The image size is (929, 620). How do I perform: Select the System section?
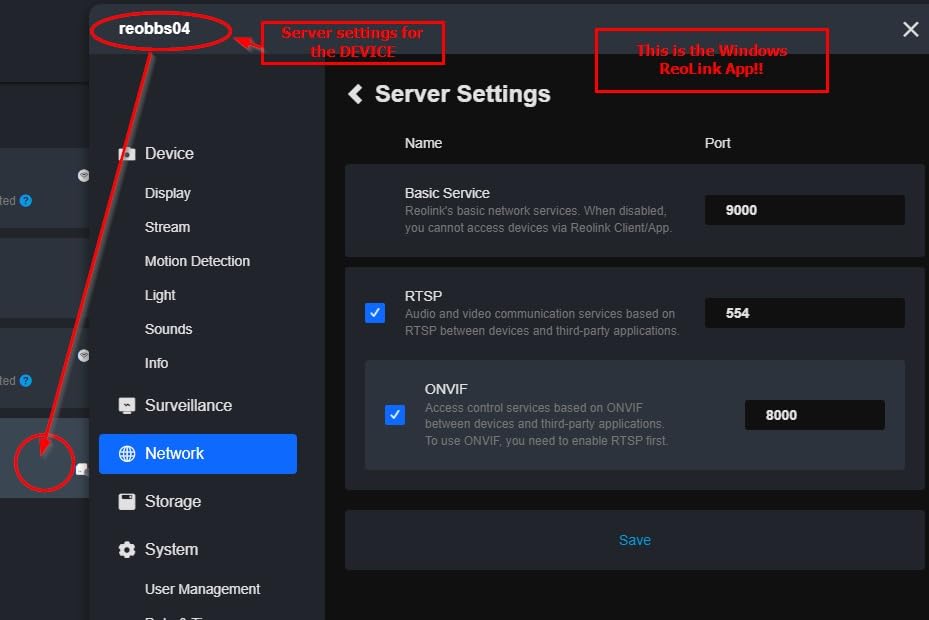172,549
